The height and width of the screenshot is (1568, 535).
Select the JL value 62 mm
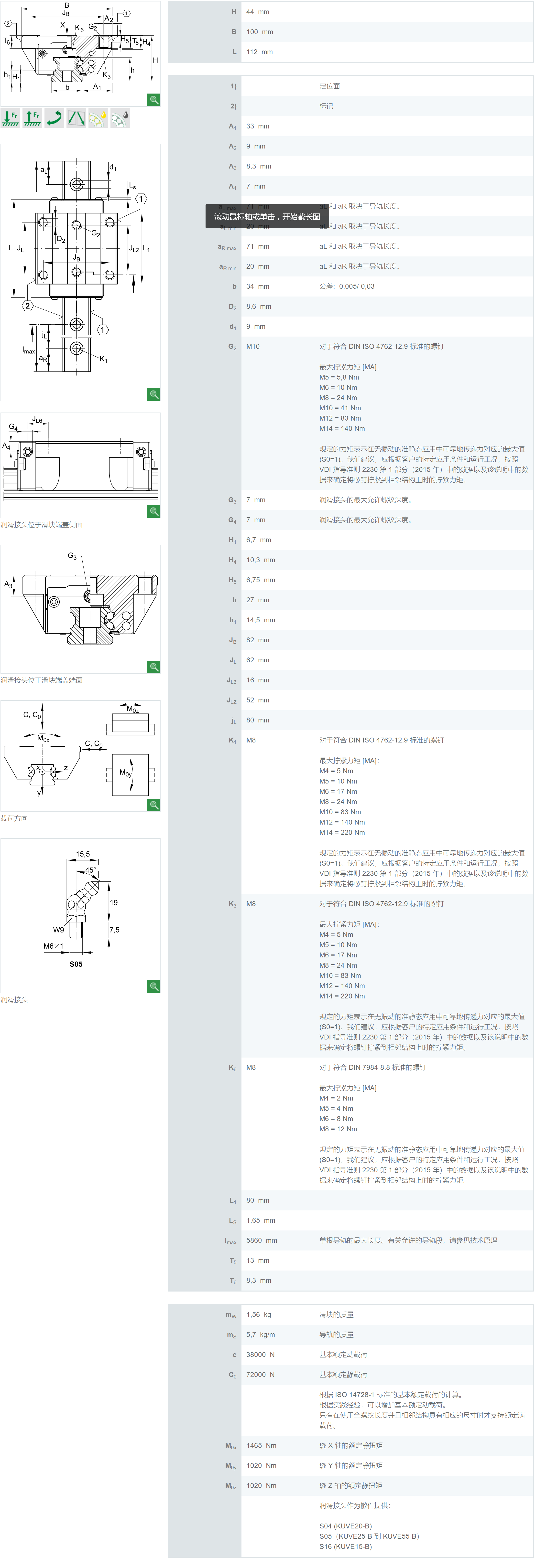click(258, 660)
